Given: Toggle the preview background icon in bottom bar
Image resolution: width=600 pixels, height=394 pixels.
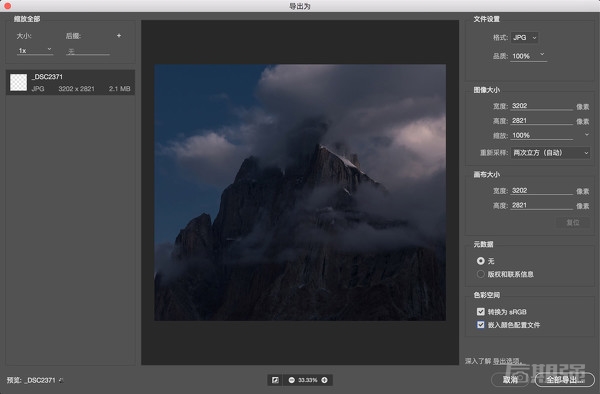Looking at the screenshot, I should click(x=275, y=380).
